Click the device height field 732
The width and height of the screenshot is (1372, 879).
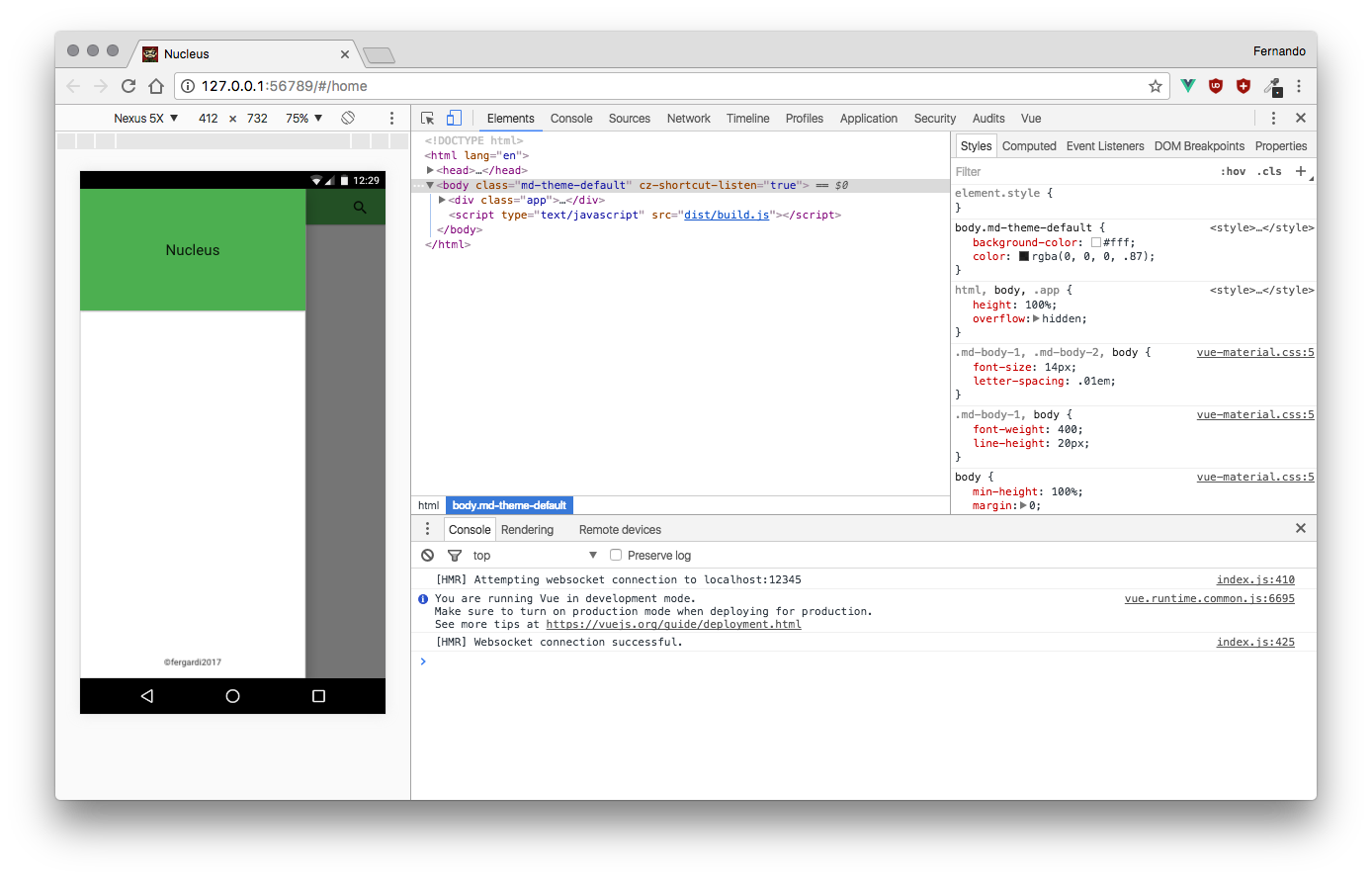pos(257,118)
